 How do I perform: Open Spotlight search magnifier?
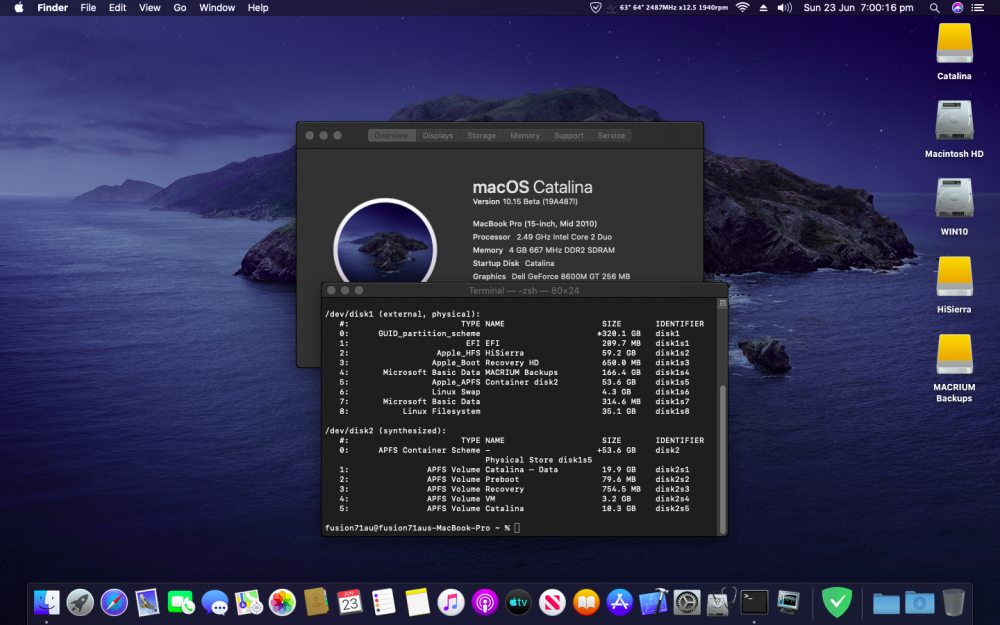934,8
